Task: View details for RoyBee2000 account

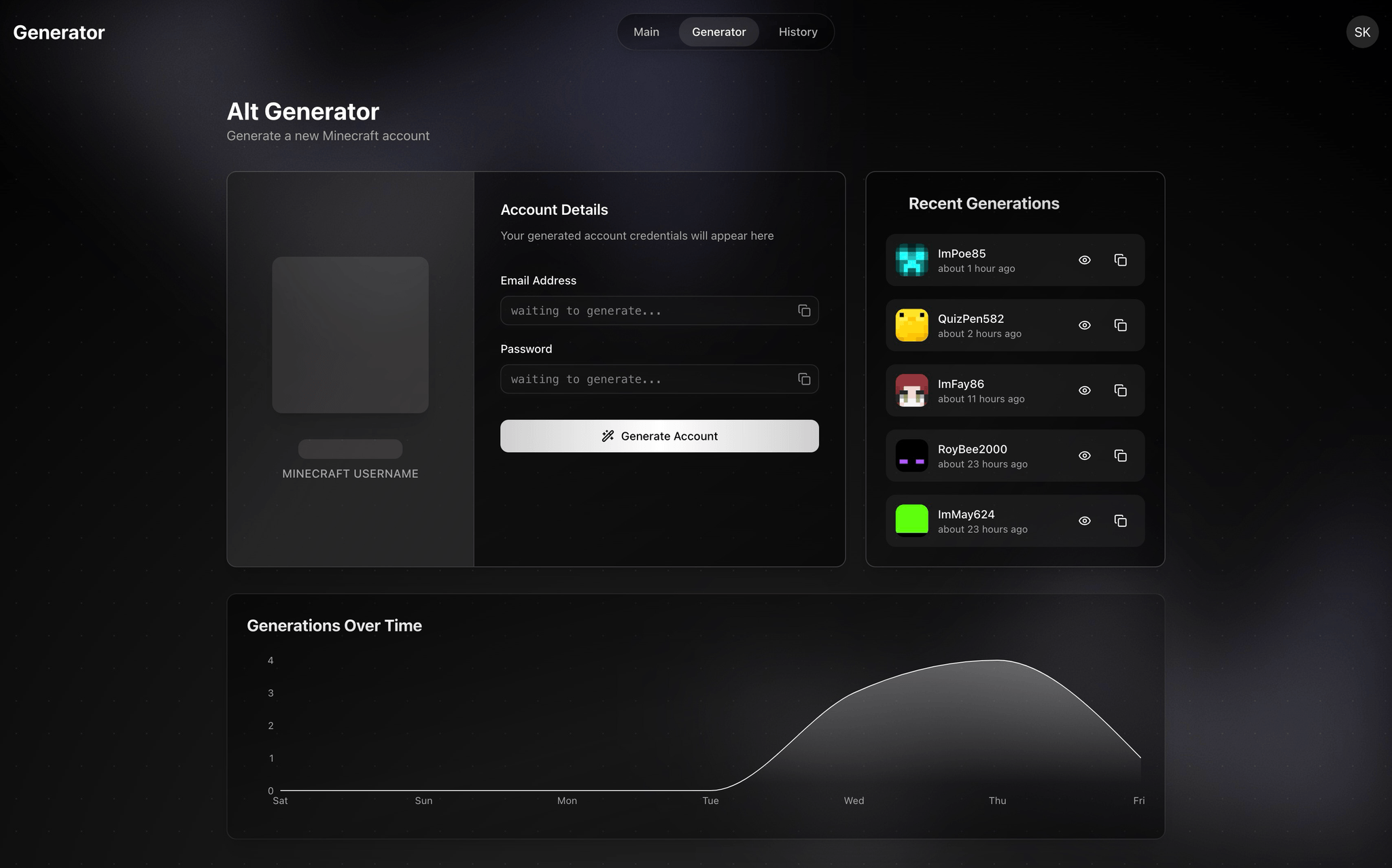Action: tap(1084, 455)
